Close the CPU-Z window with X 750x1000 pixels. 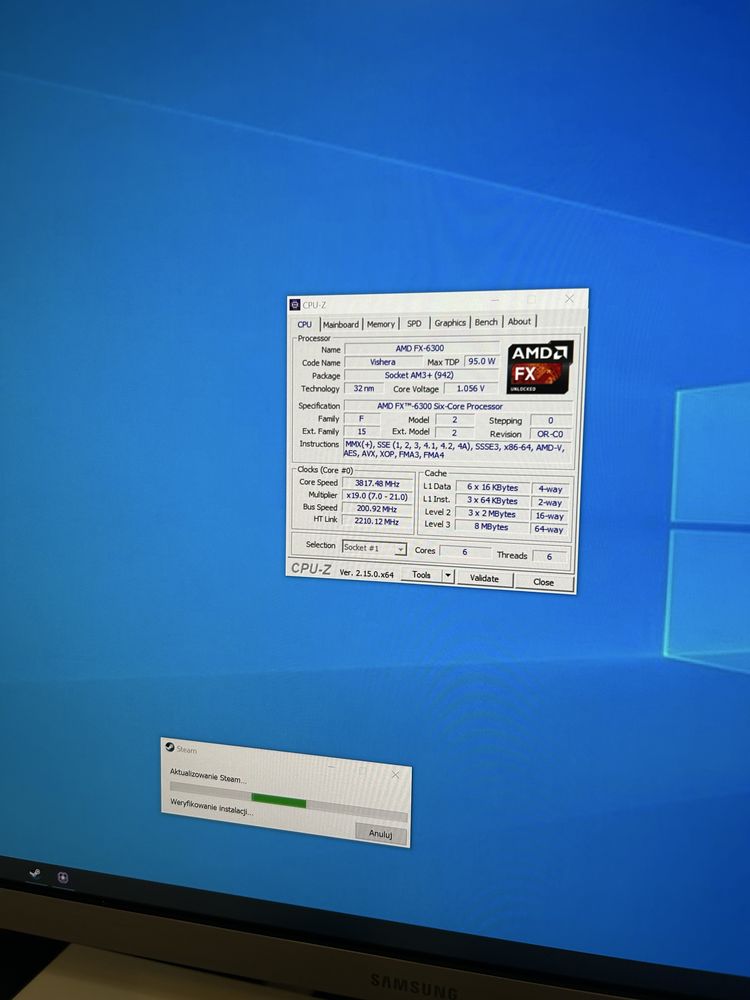(x=570, y=298)
